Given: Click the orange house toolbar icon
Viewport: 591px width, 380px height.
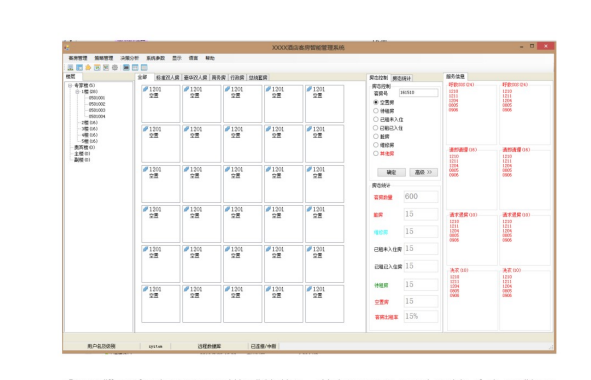Looking at the screenshot, I should 88,67.
